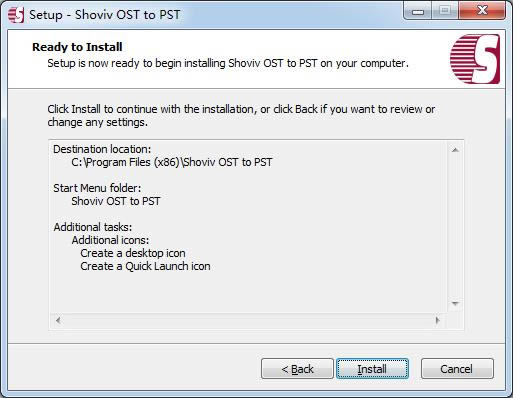Click the scroll right arrow in the summary box
Viewport: 513px width, 398px height.
pos(438,320)
